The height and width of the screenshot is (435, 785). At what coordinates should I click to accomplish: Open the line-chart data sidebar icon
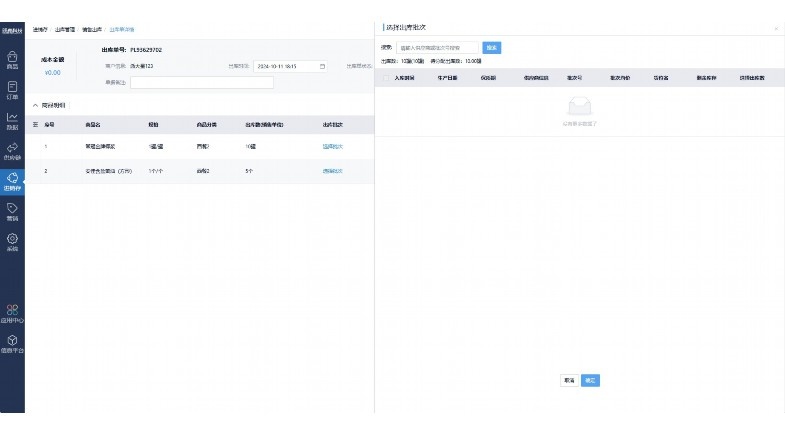[x=12, y=121]
